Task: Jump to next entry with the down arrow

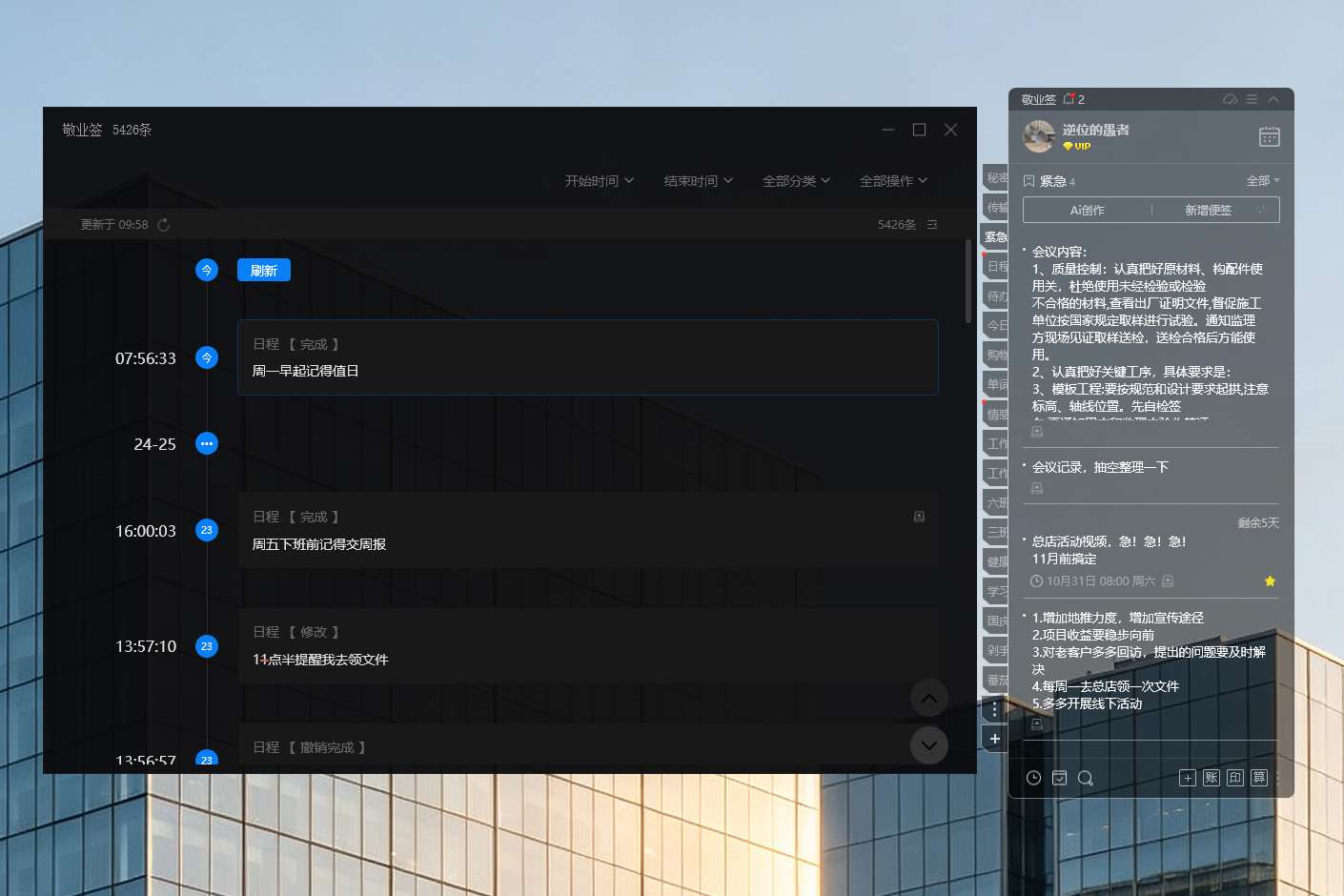Action: [x=929, y=745]
